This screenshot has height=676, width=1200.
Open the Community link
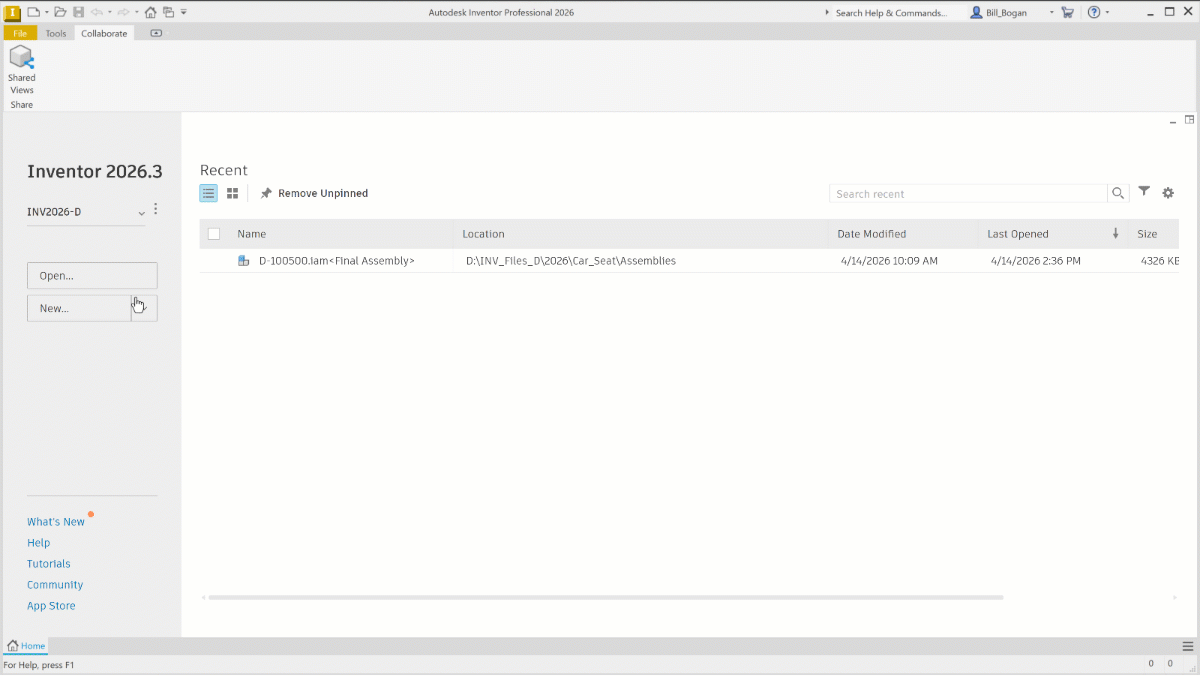[x=55, y=585]
